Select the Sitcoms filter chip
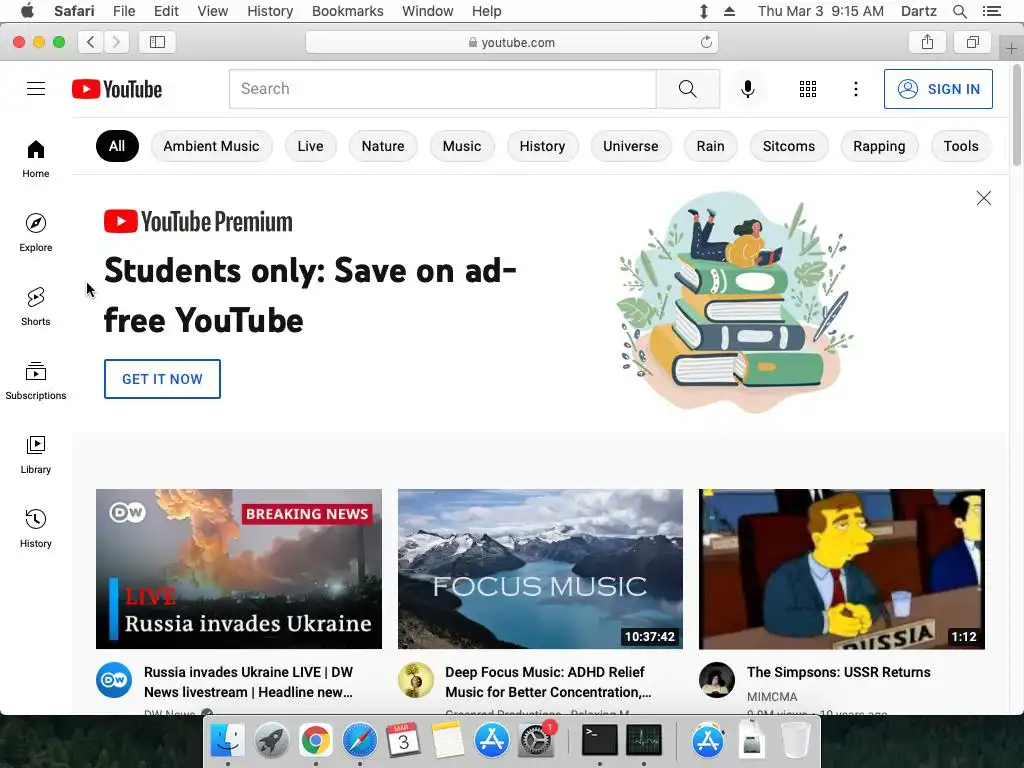The image size is (1024, 768). click(x=789, y=146)
